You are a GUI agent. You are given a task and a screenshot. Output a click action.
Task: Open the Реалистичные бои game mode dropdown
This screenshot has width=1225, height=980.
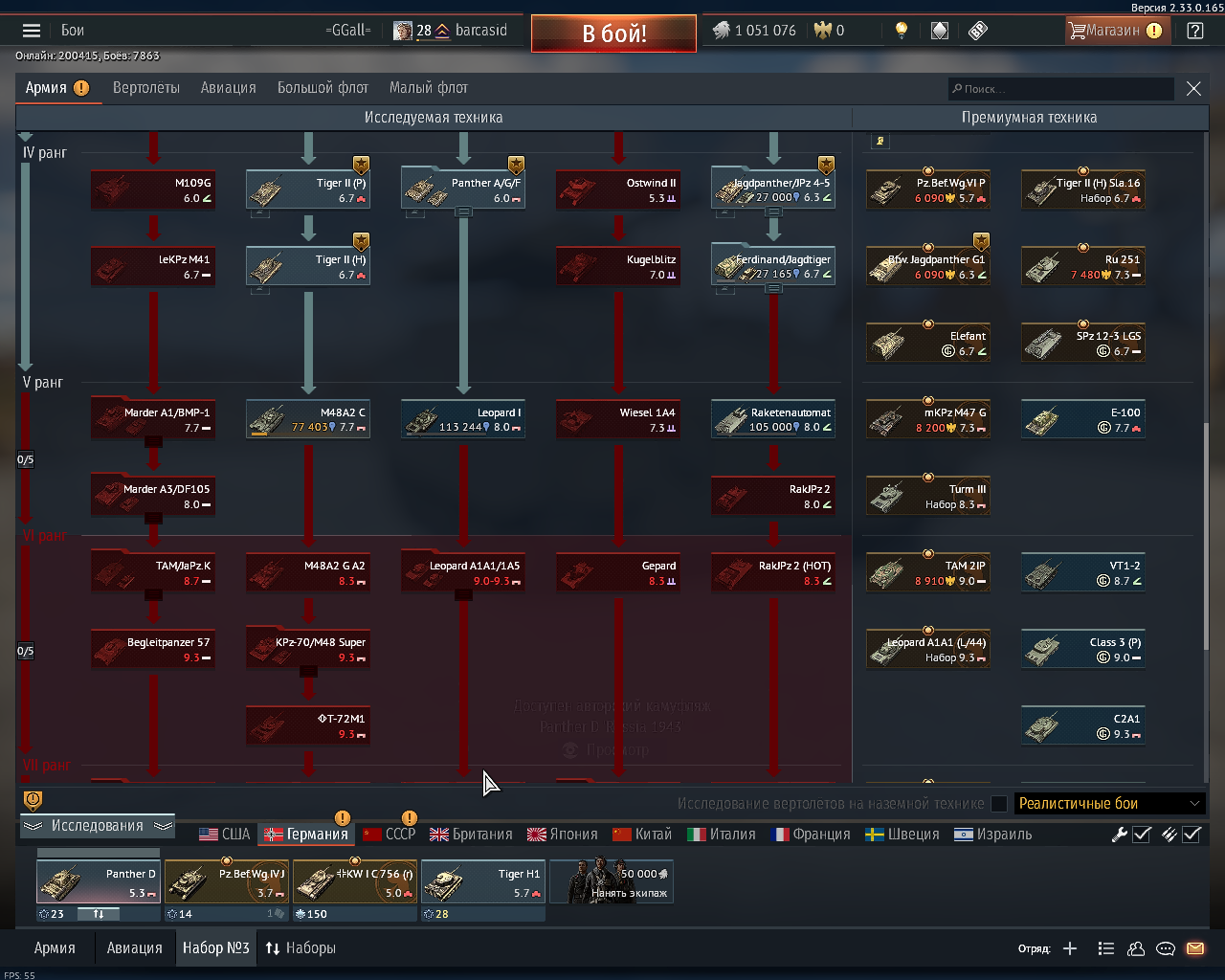(1109, 804)
